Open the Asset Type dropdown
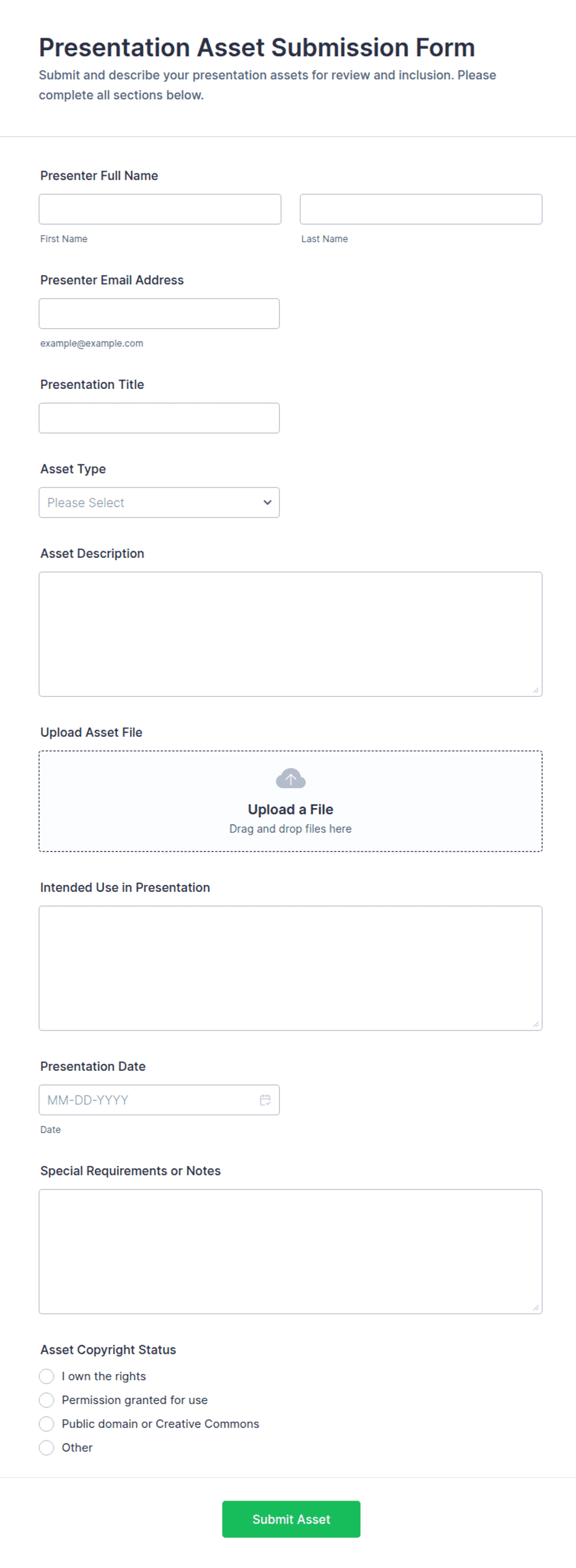Screen dimensions: 576x1568 [159, 502]
